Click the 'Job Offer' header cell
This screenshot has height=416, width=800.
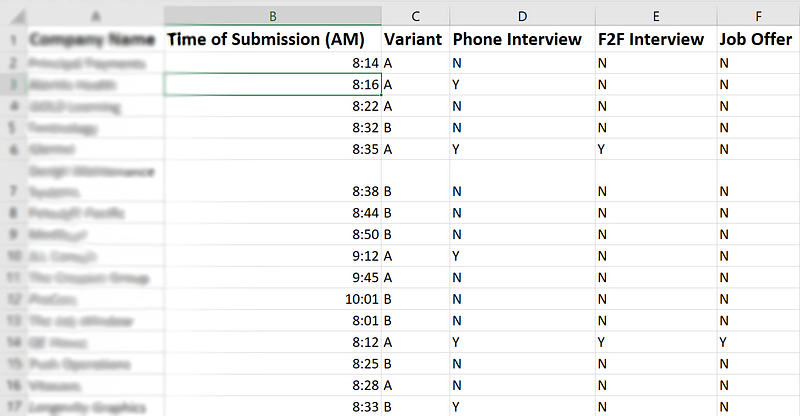point(758,39)
